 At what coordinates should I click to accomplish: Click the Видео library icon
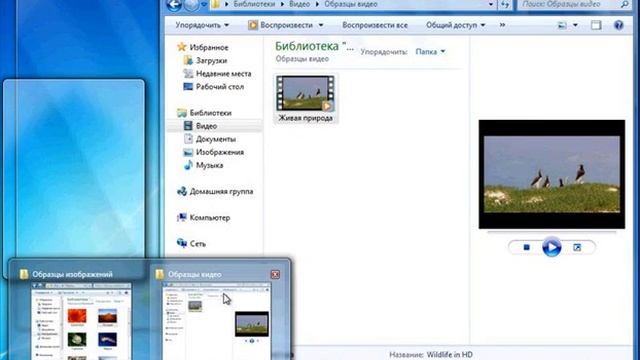tap(188, 126)
